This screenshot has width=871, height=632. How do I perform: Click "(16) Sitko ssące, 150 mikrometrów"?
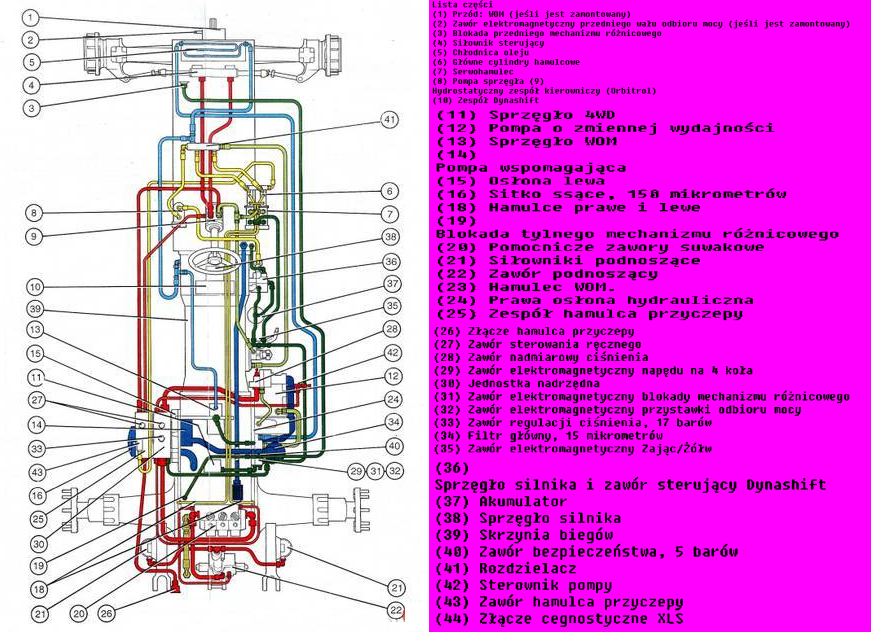[x=611, y=195]
